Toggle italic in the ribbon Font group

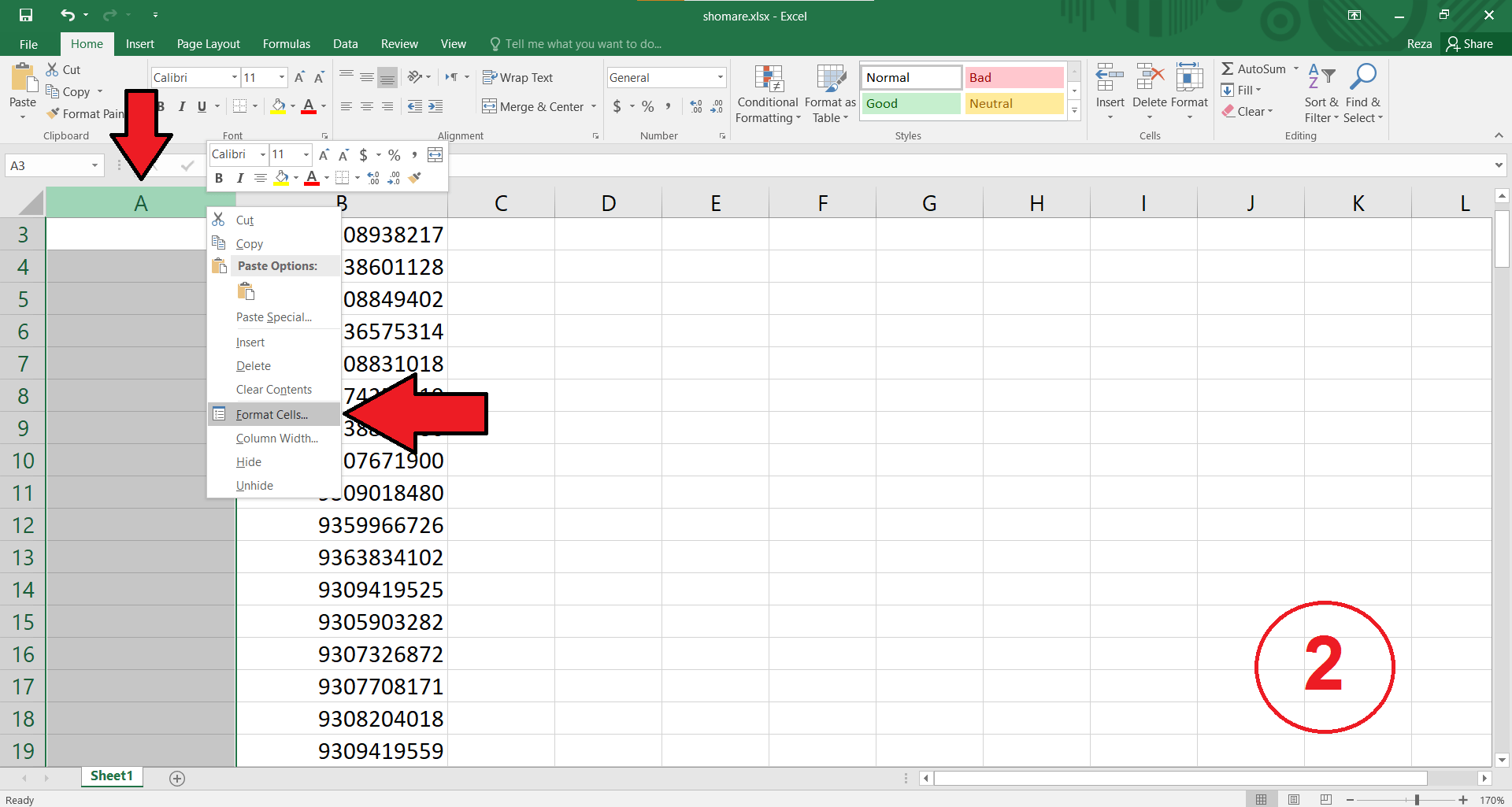(x=182, y=106)
